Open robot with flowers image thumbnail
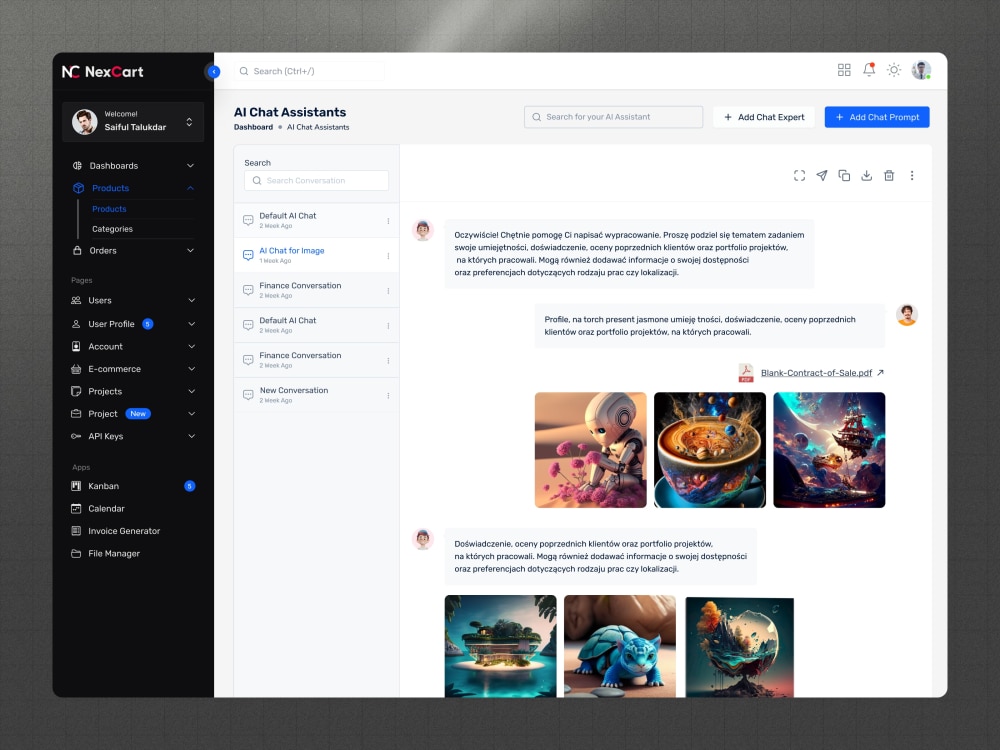 coord(590,450)
